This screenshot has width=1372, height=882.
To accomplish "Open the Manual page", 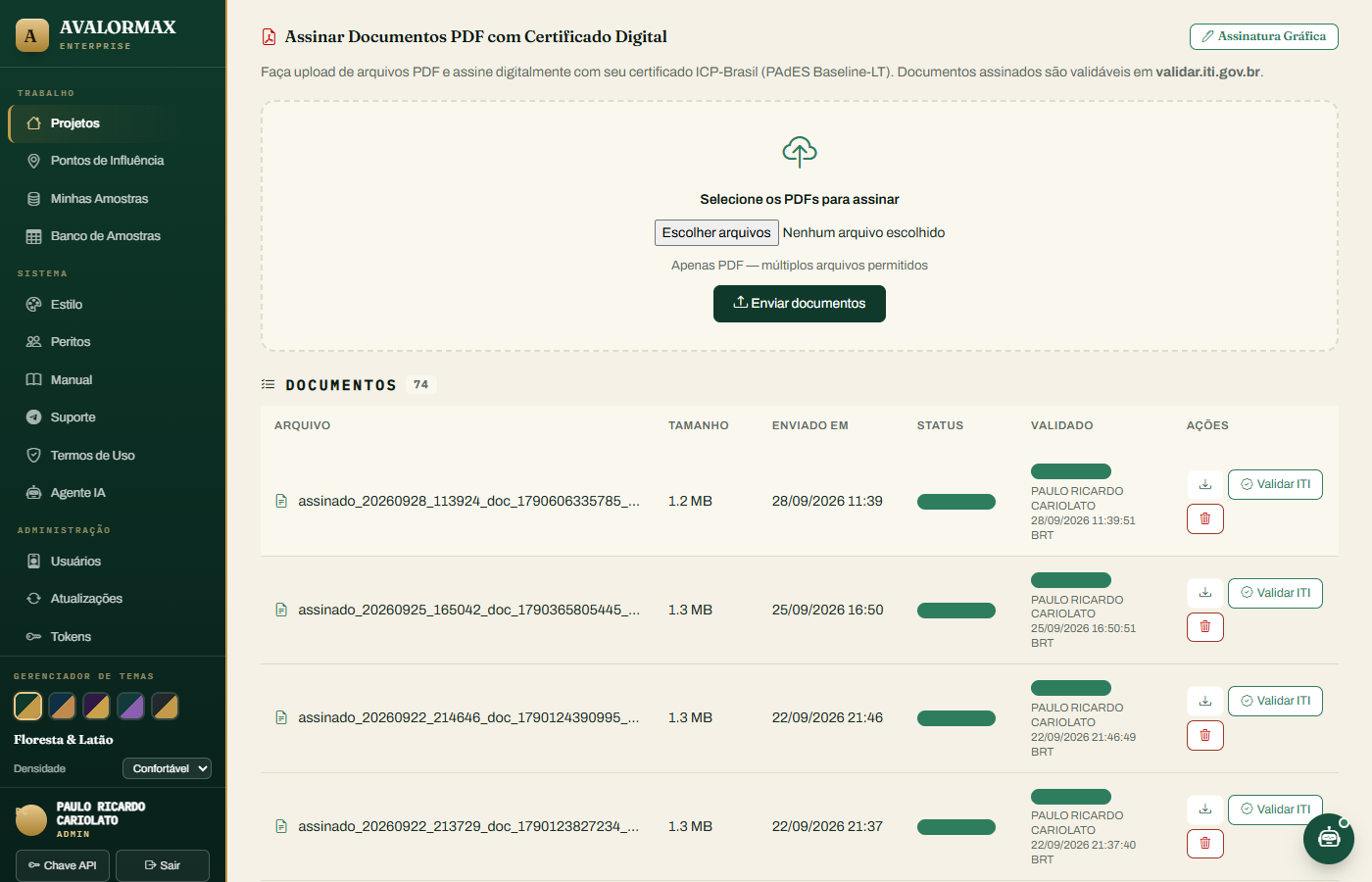I will pos(113,380).
